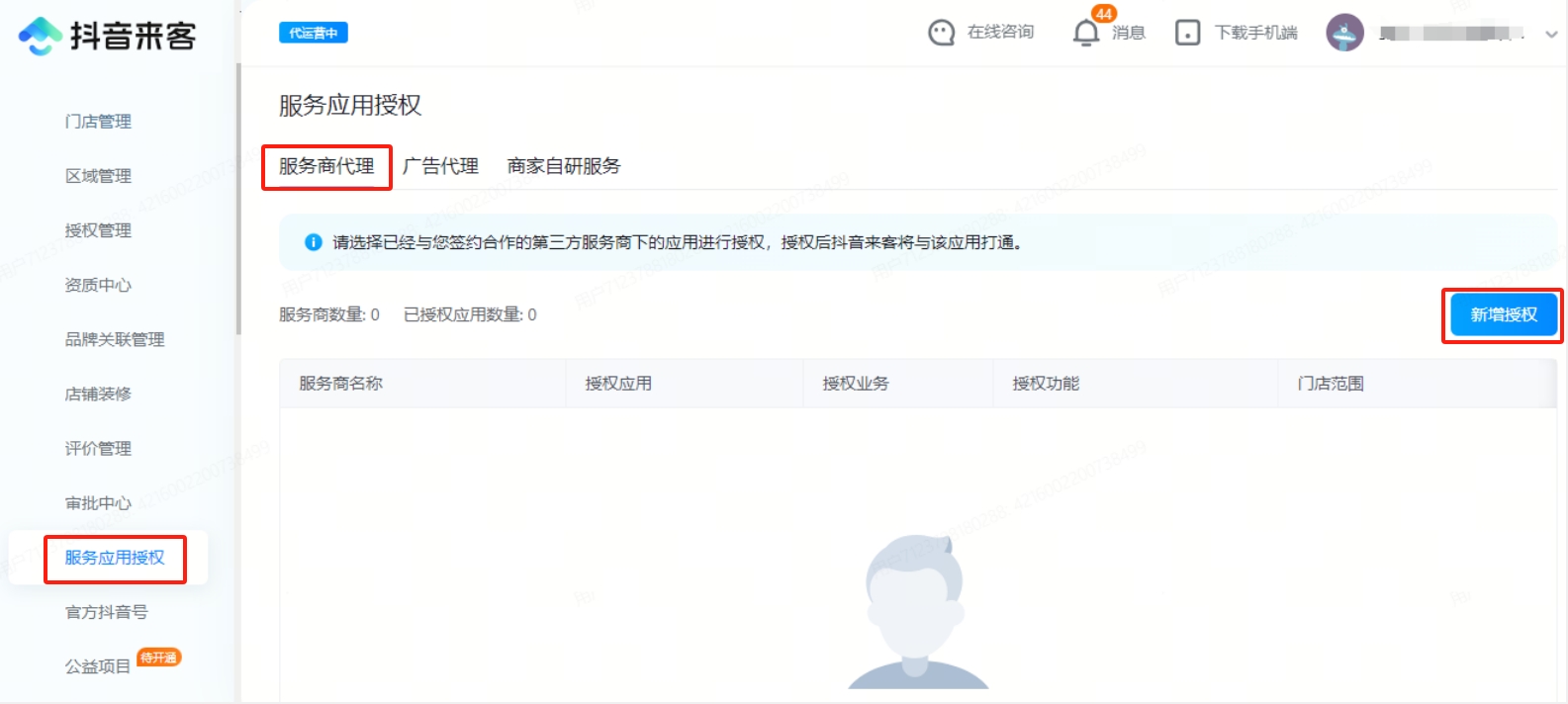Click the 待开通 badge beside 公益项目

(x=158, y=658)
